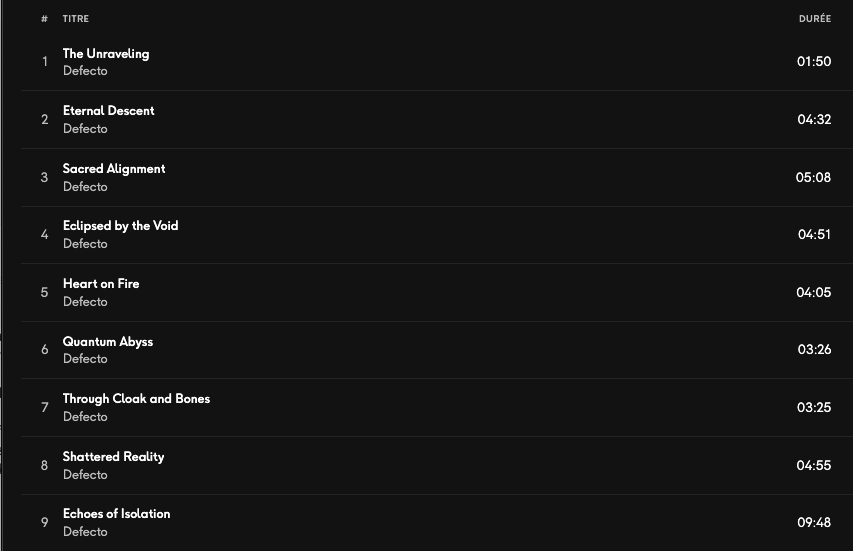Play the track The Unraveling

click(106, 54)
